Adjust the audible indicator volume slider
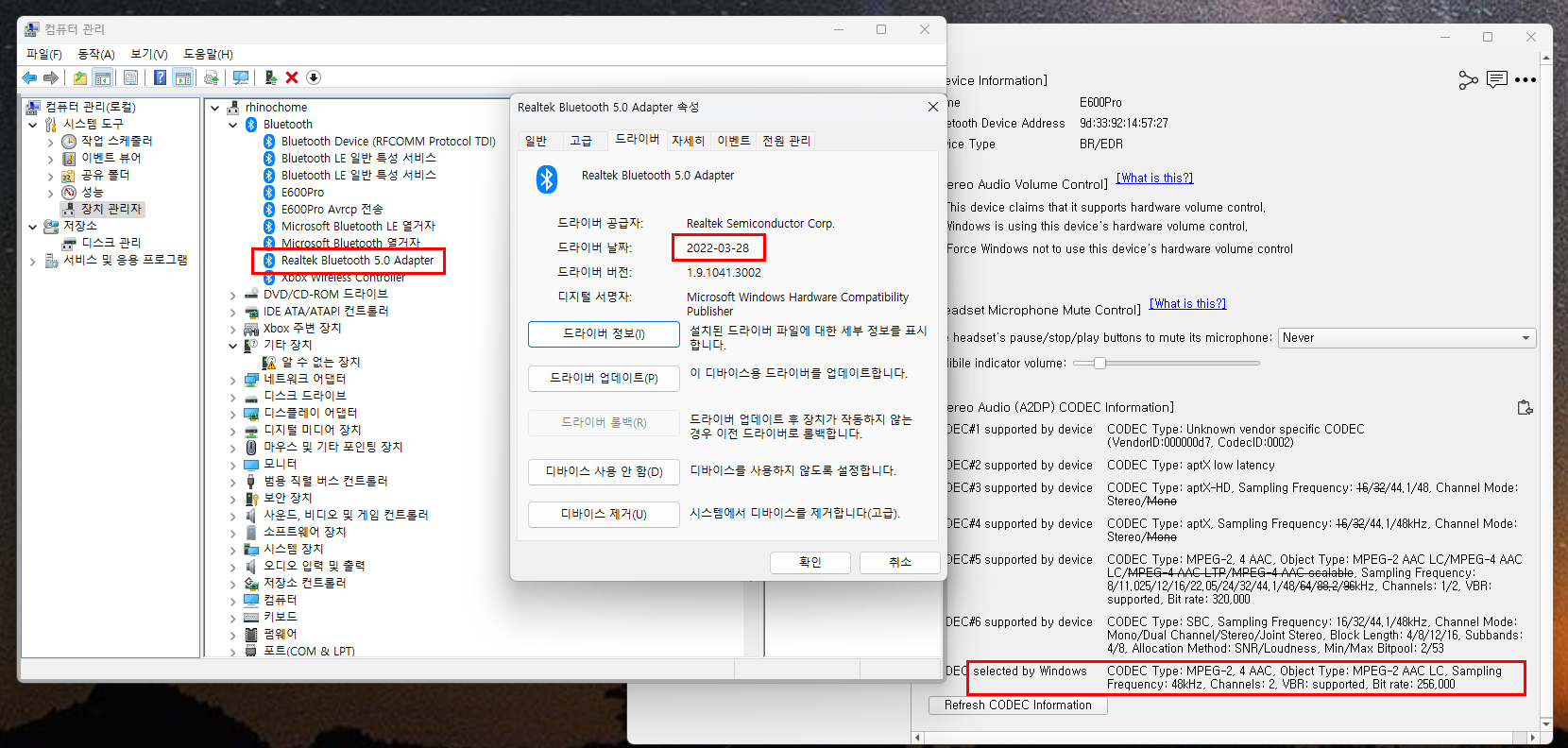1568x748 pixels. pos(1099,363)
